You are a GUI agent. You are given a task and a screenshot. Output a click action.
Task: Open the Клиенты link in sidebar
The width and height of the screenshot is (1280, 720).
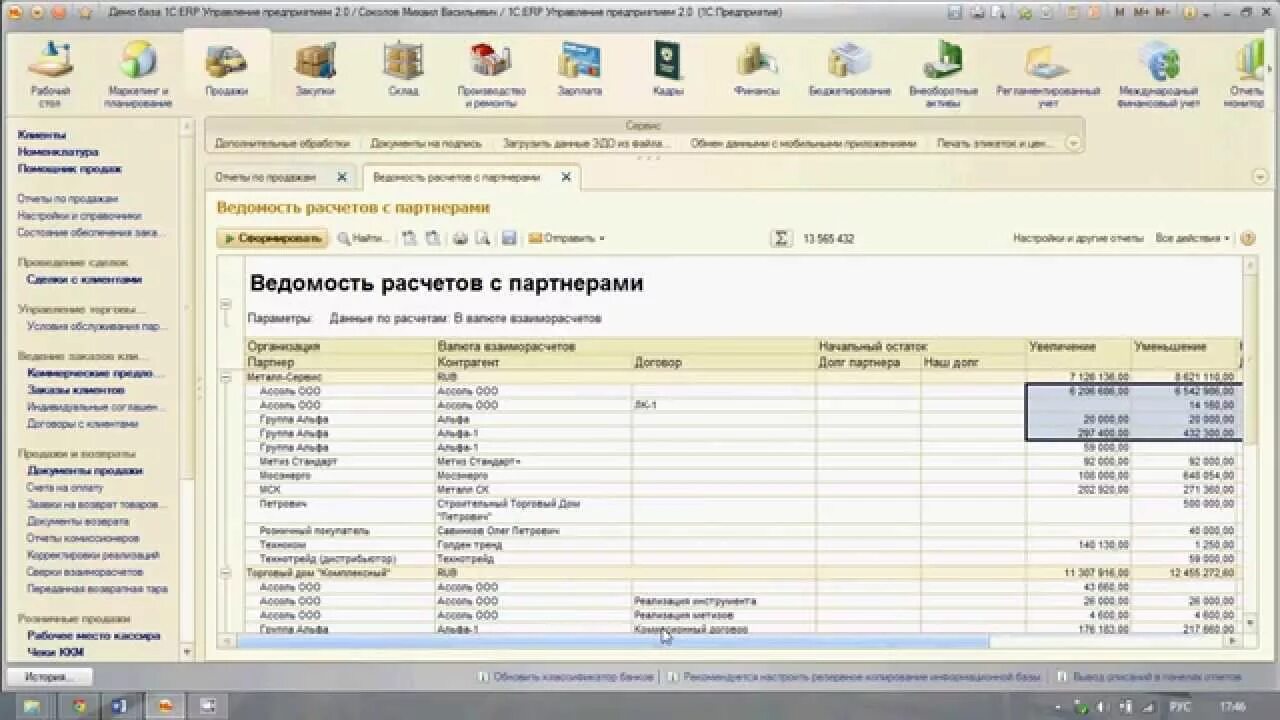[x=42, y=134]
